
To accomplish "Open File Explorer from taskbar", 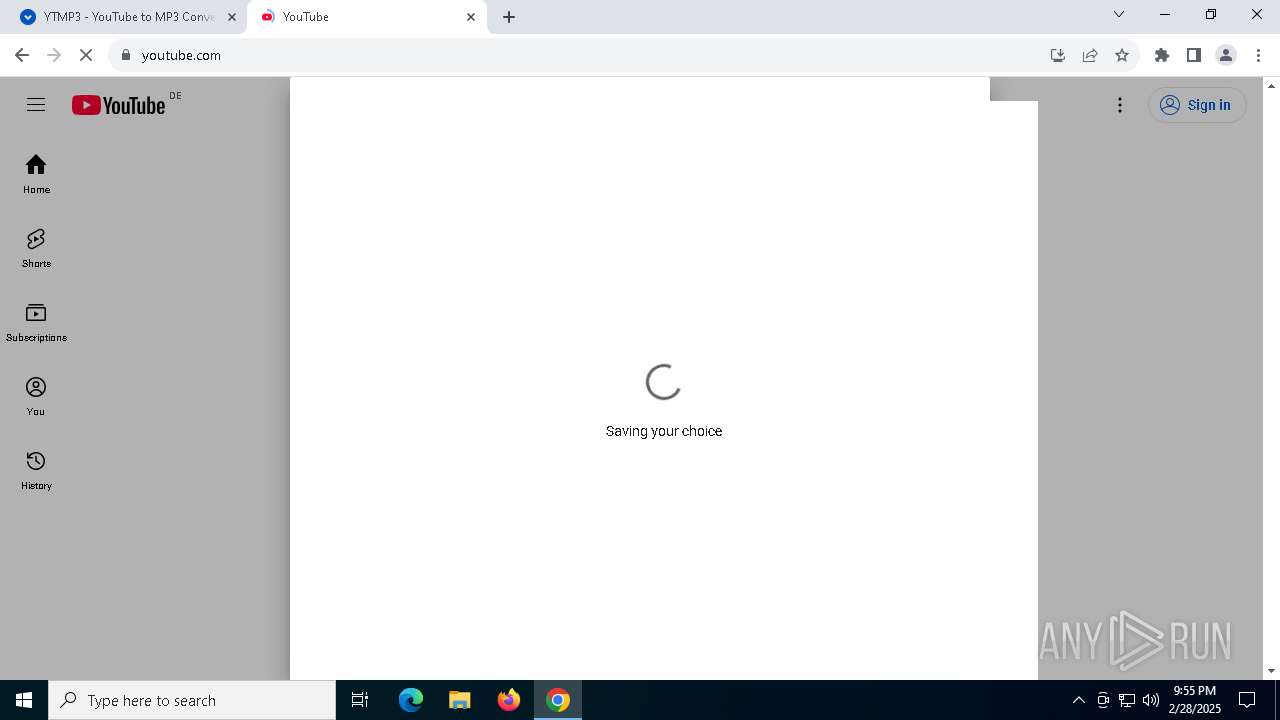I will point(460,700).
